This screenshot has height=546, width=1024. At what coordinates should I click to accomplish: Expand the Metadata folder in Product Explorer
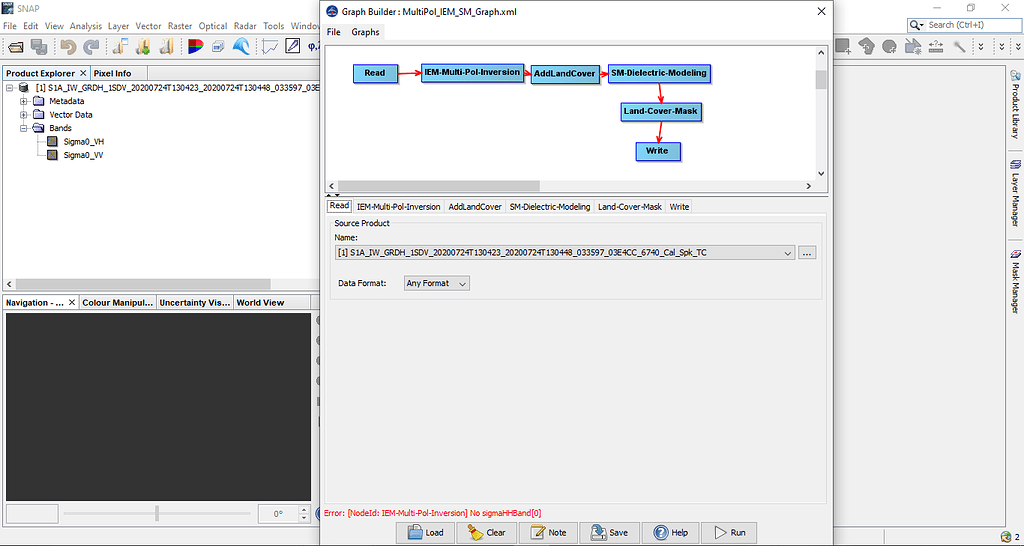[24, 101]
